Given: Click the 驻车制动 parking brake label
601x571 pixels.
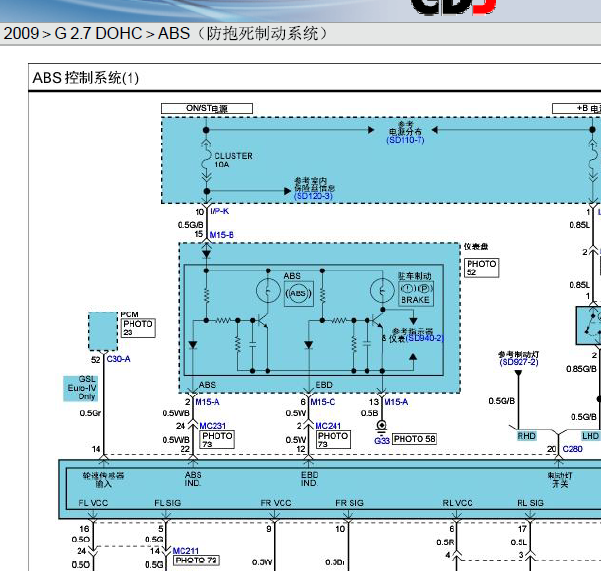Looking at the screenshot, I should click(414, 276).
